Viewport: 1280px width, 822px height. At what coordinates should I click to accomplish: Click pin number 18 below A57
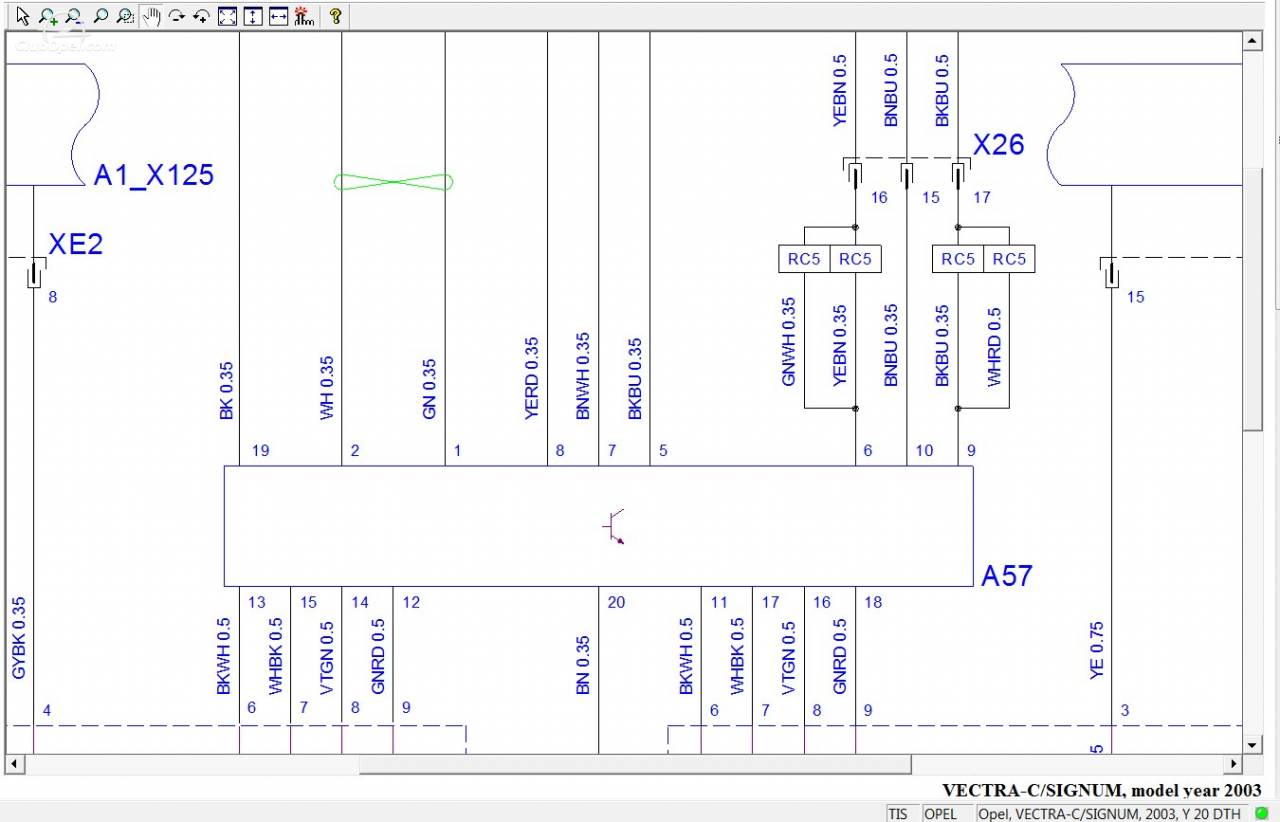(x=873, y=602)
